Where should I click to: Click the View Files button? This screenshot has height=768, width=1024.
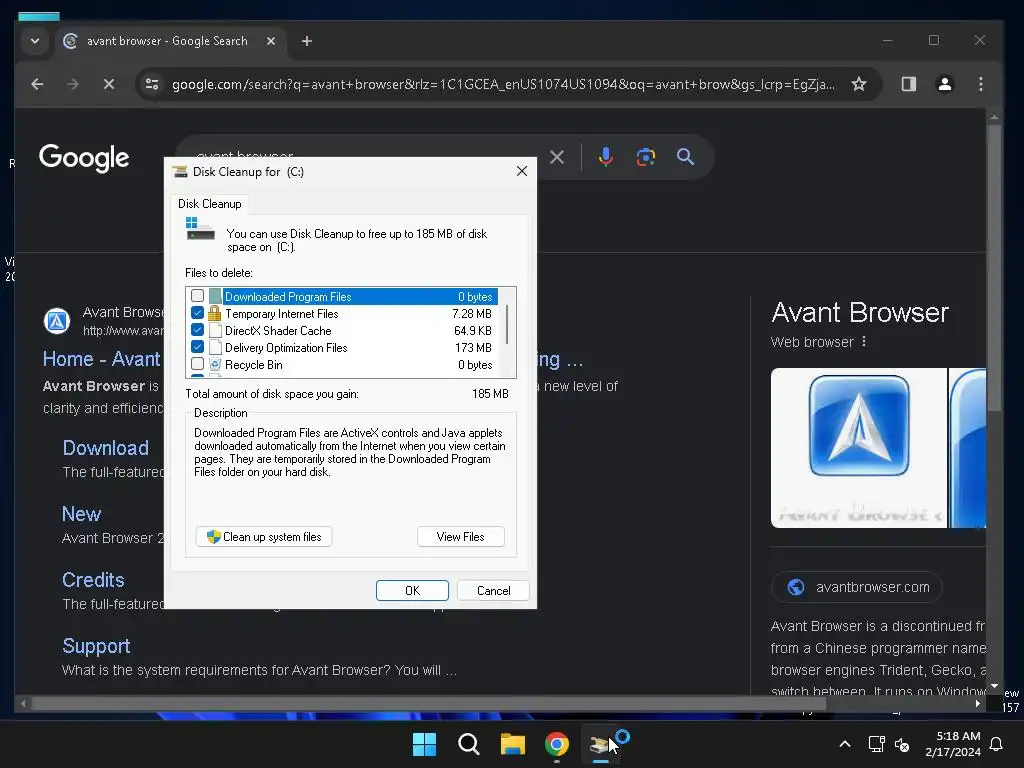pyautogui.click(x=460, y=537)
